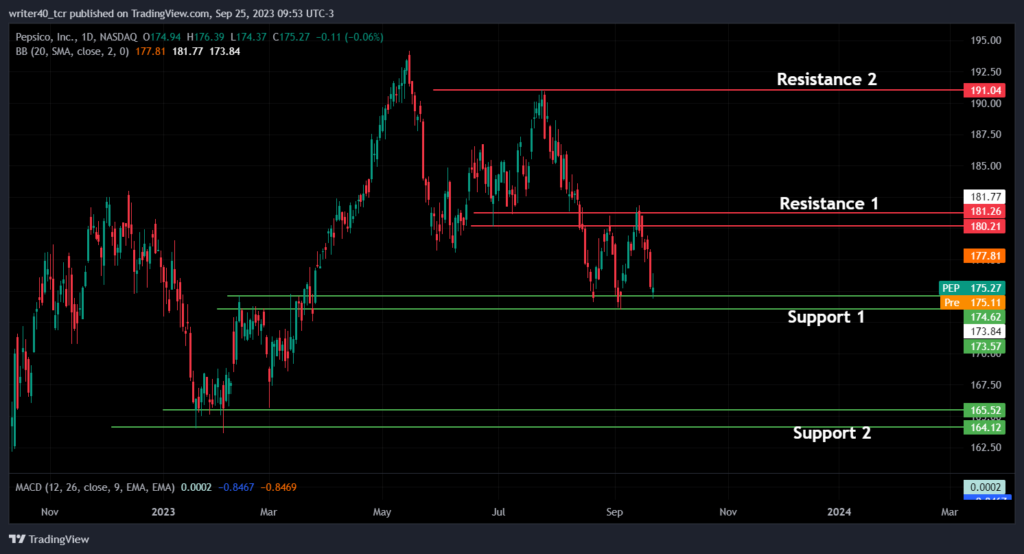The image size is (1024, 554).
Task: Select the Support 2 text annotation
Action: 831,433
